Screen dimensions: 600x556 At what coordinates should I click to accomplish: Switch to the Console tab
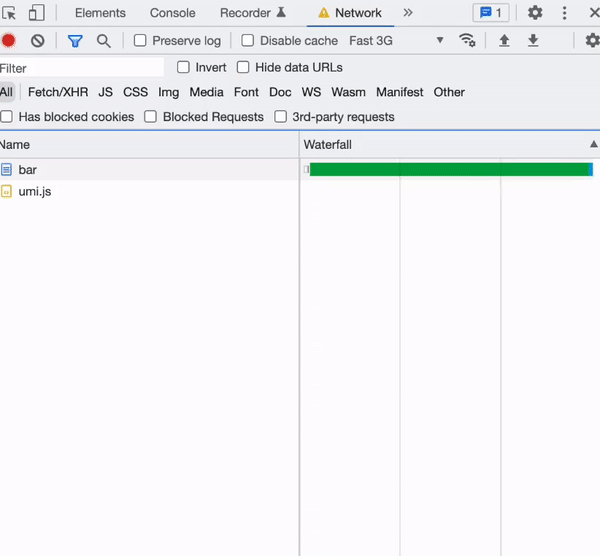click(173, 13)
